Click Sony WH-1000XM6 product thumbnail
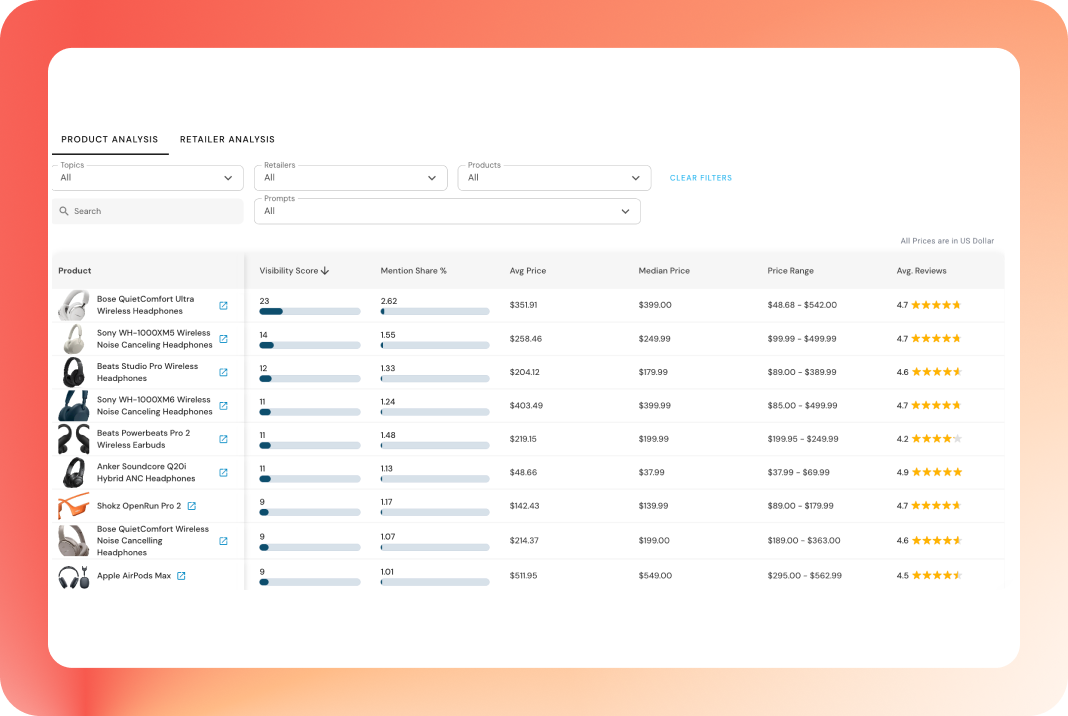The height and width of the screenshot is (716, 1068). (x=74, y=405)
